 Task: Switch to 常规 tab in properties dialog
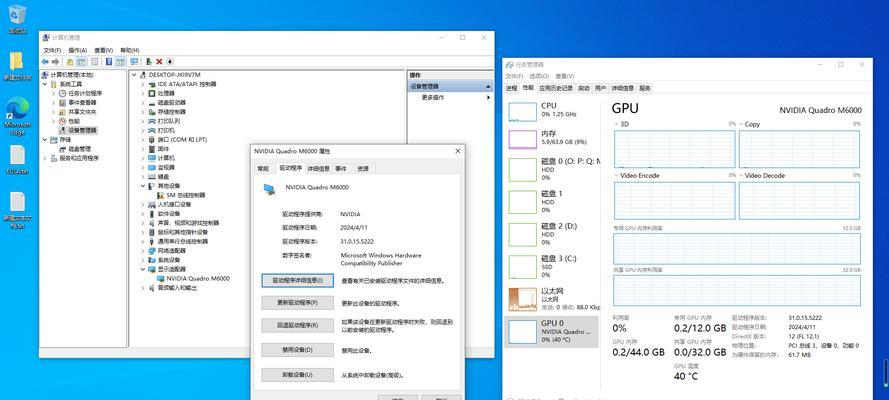(263, 169)
